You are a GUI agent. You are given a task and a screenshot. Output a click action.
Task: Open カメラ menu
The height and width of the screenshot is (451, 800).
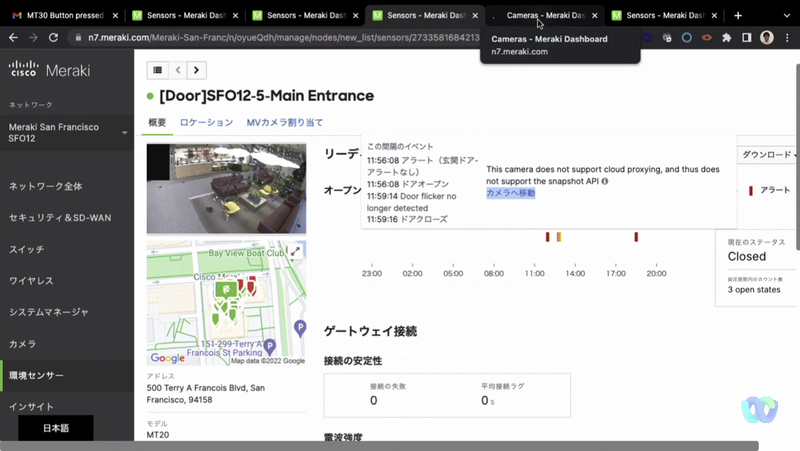point(22,344)
